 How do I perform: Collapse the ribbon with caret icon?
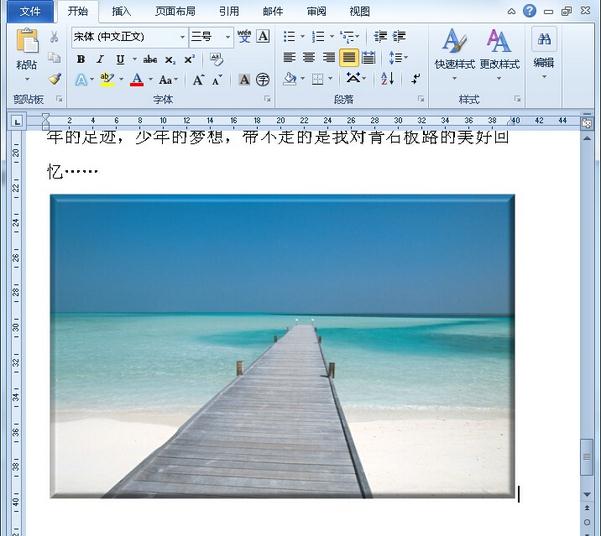tap(511, 12)
